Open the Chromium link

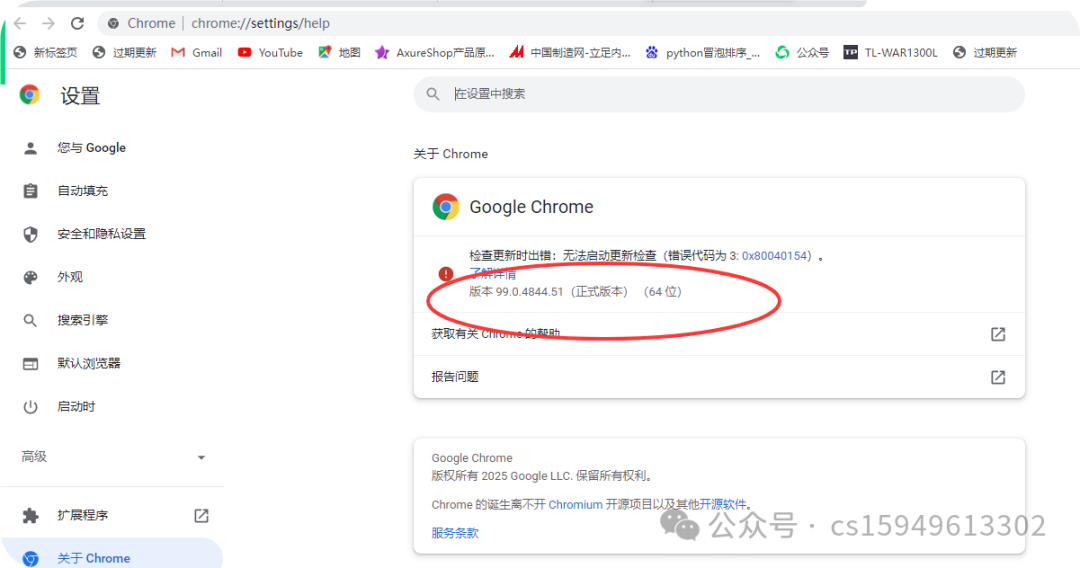575,505
